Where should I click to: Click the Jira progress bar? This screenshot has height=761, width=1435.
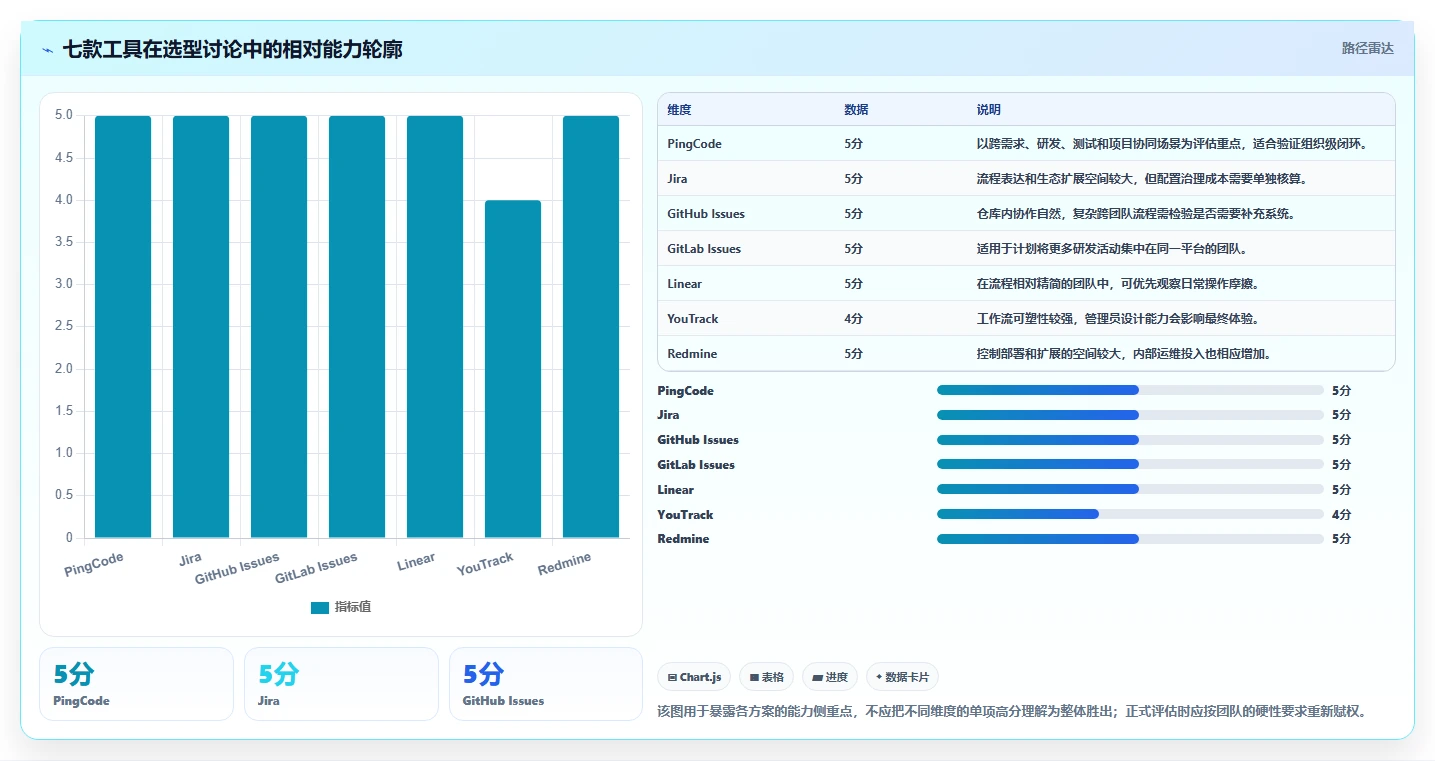click(1130, 415)
